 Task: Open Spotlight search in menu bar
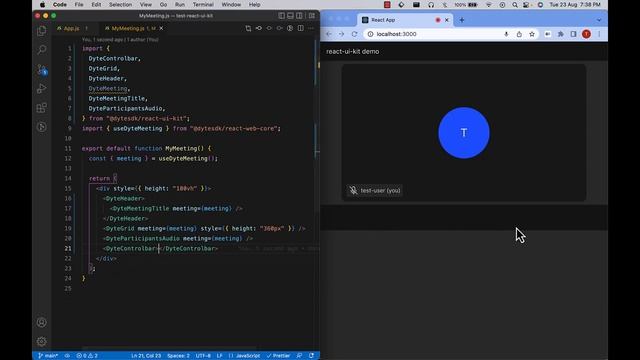(x=515, y=4)
